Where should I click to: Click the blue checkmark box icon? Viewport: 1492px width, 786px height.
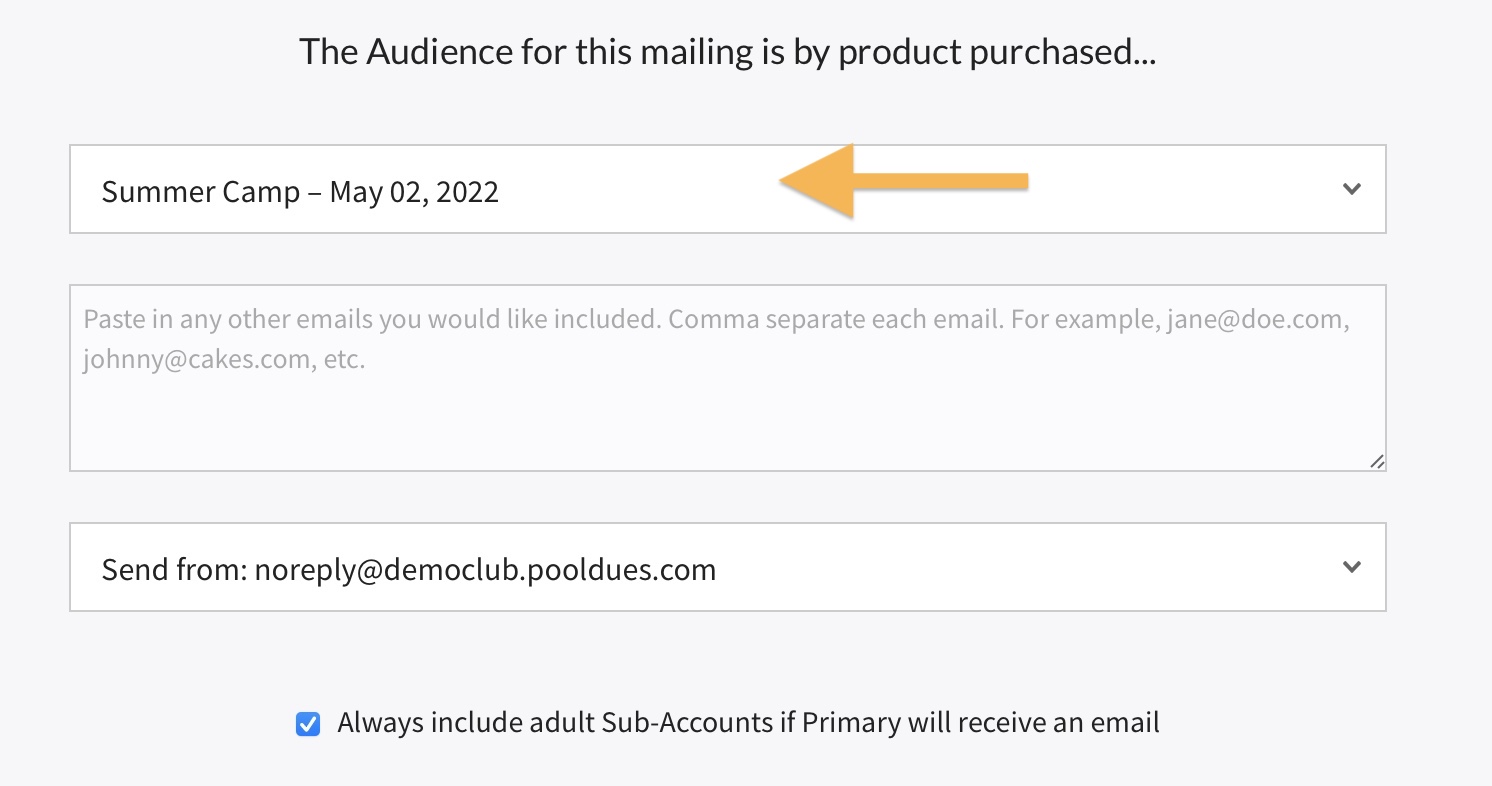308,723
